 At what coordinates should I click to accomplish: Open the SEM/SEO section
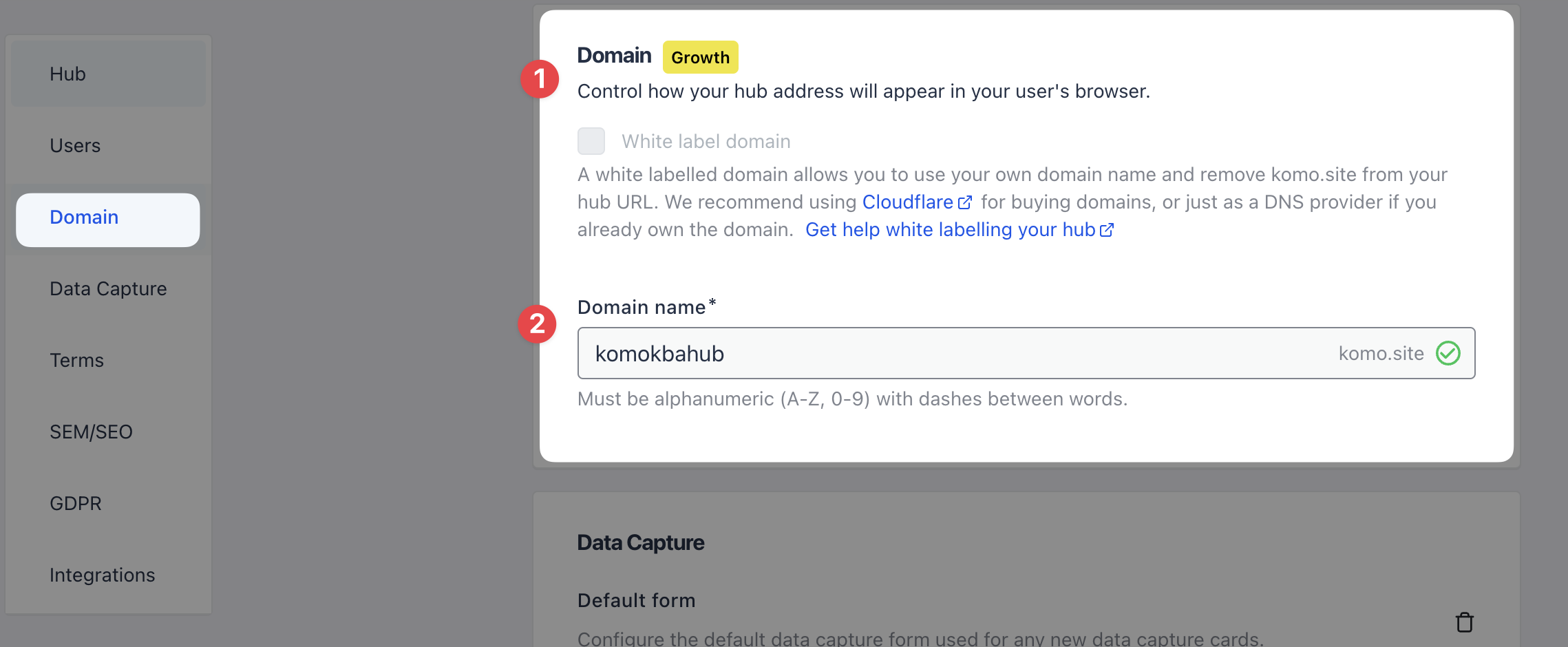[91, 432]
